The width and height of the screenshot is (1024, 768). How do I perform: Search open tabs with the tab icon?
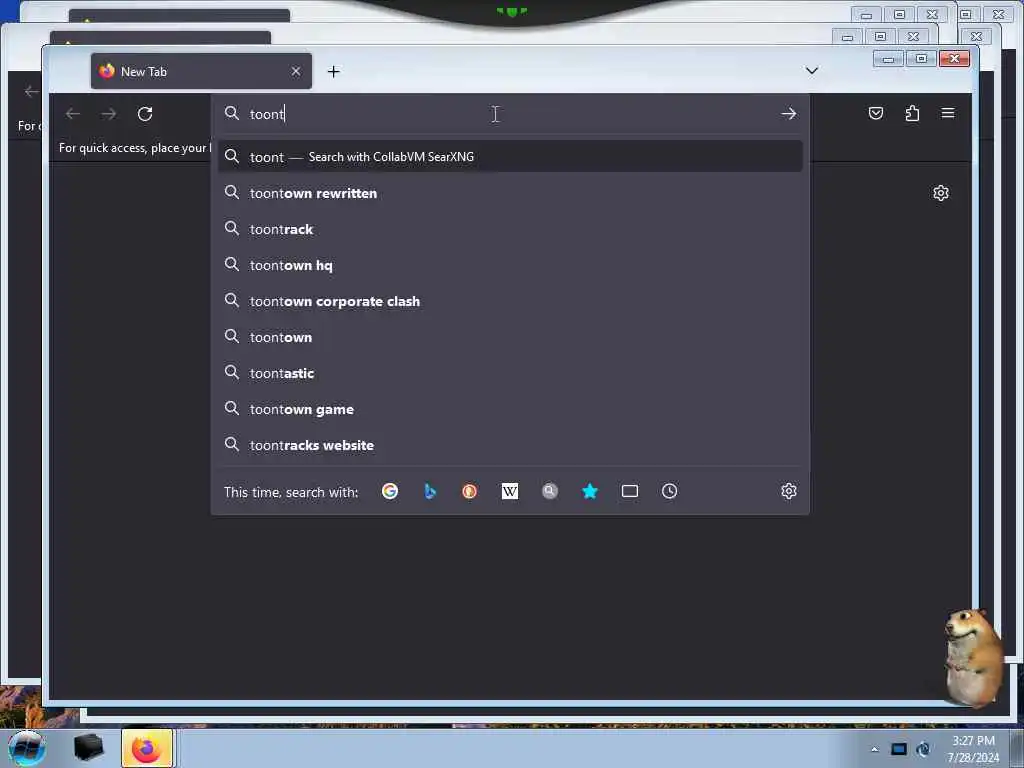[630, 491]
